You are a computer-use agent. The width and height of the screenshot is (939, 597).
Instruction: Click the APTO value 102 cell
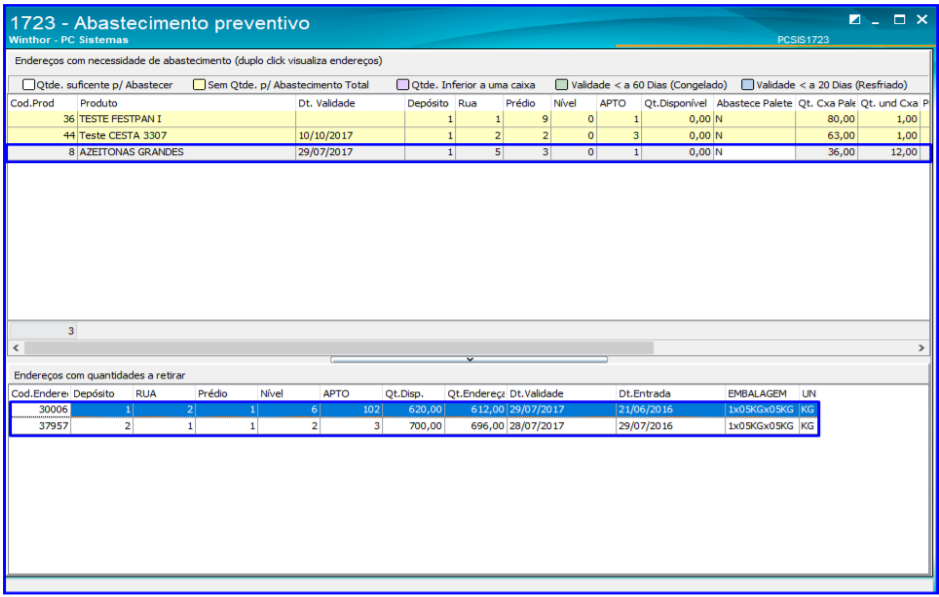point(351,410)
